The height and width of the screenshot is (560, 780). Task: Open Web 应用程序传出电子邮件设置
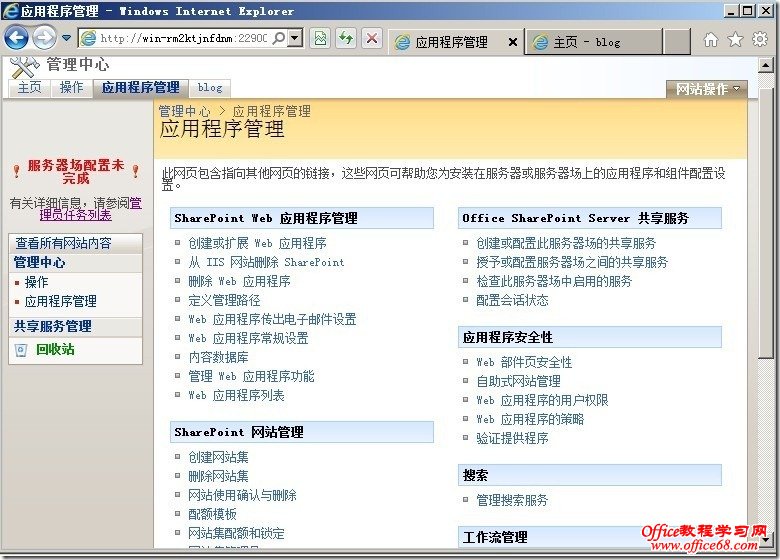tap(272, 319)
